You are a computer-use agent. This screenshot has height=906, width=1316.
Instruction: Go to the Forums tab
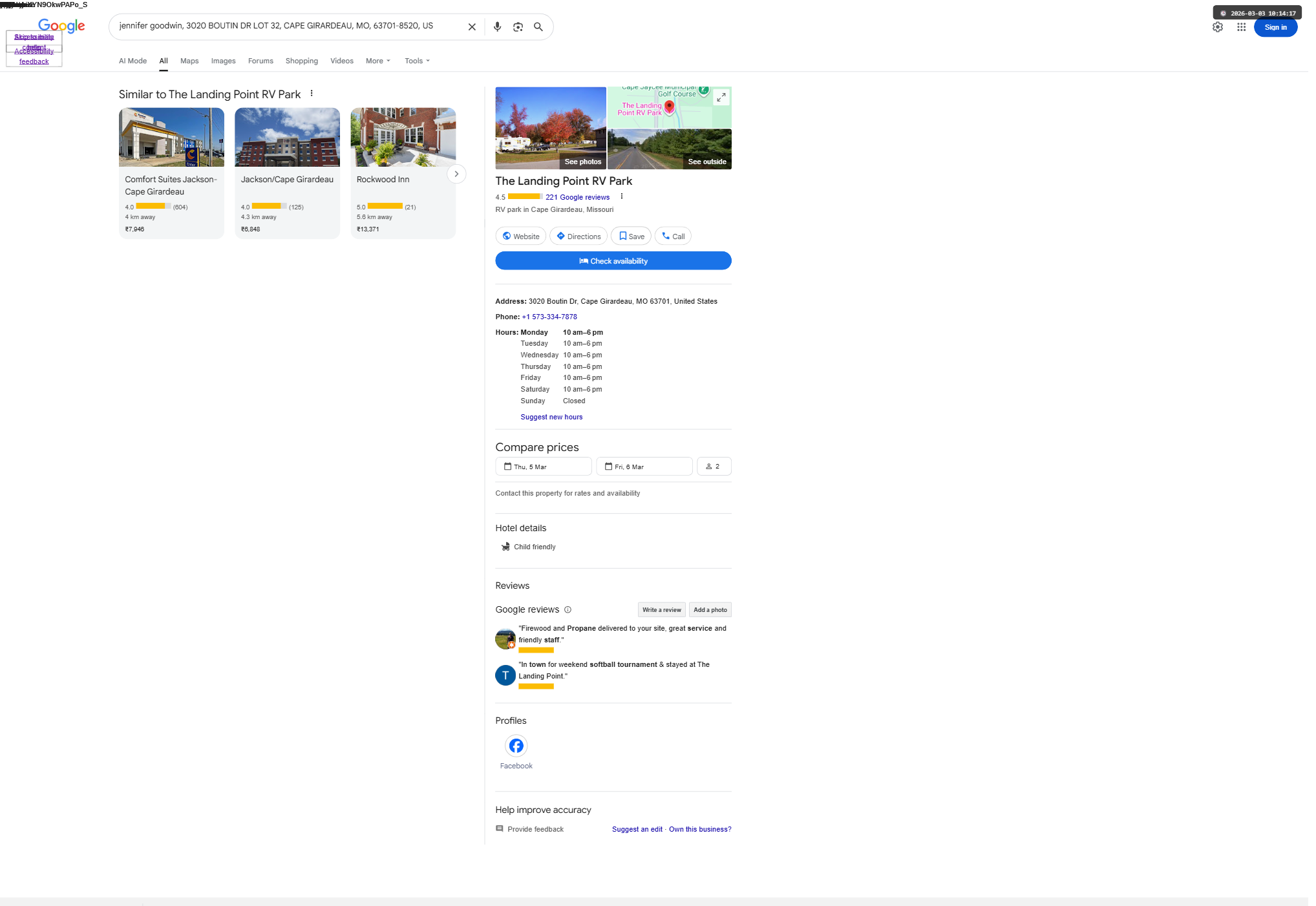coord(260,61)
